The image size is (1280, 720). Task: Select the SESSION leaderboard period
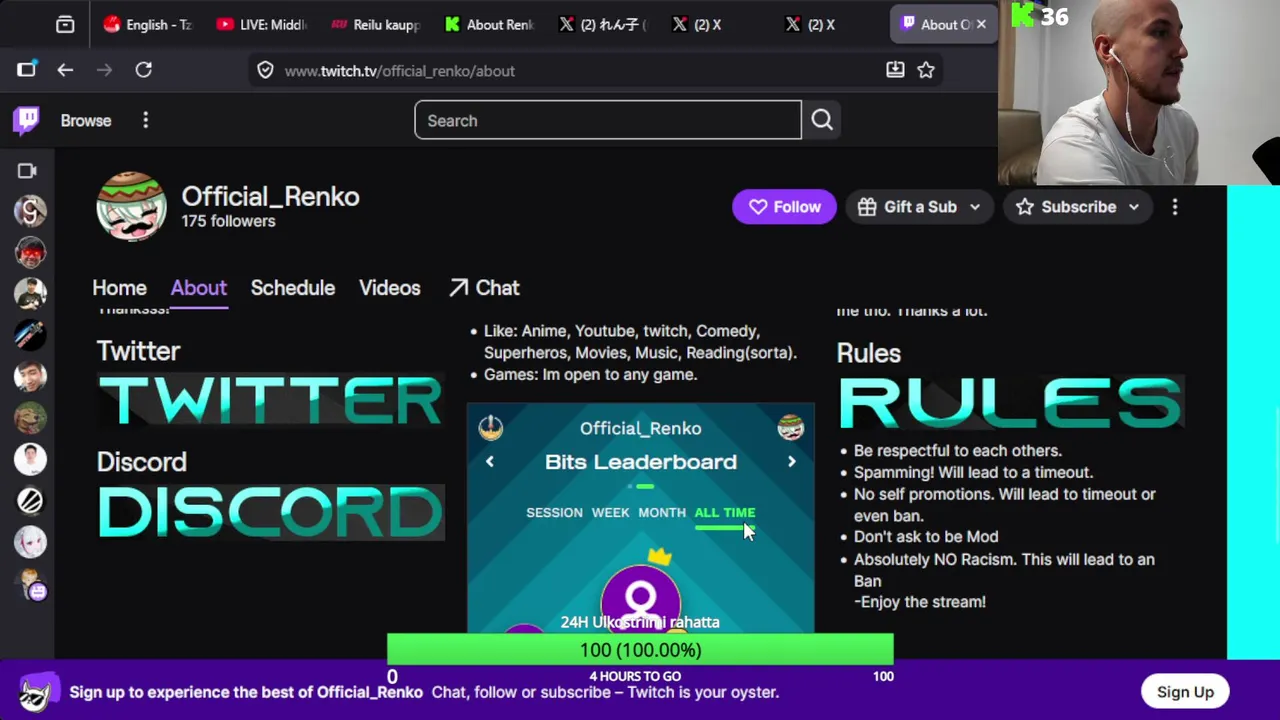pos(554,512)
